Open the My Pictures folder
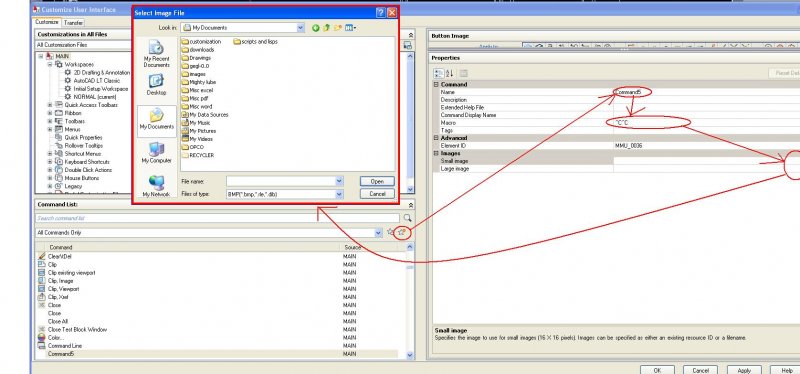The height and width of the screenshot is (374, 800). click(x=198, y=131)
